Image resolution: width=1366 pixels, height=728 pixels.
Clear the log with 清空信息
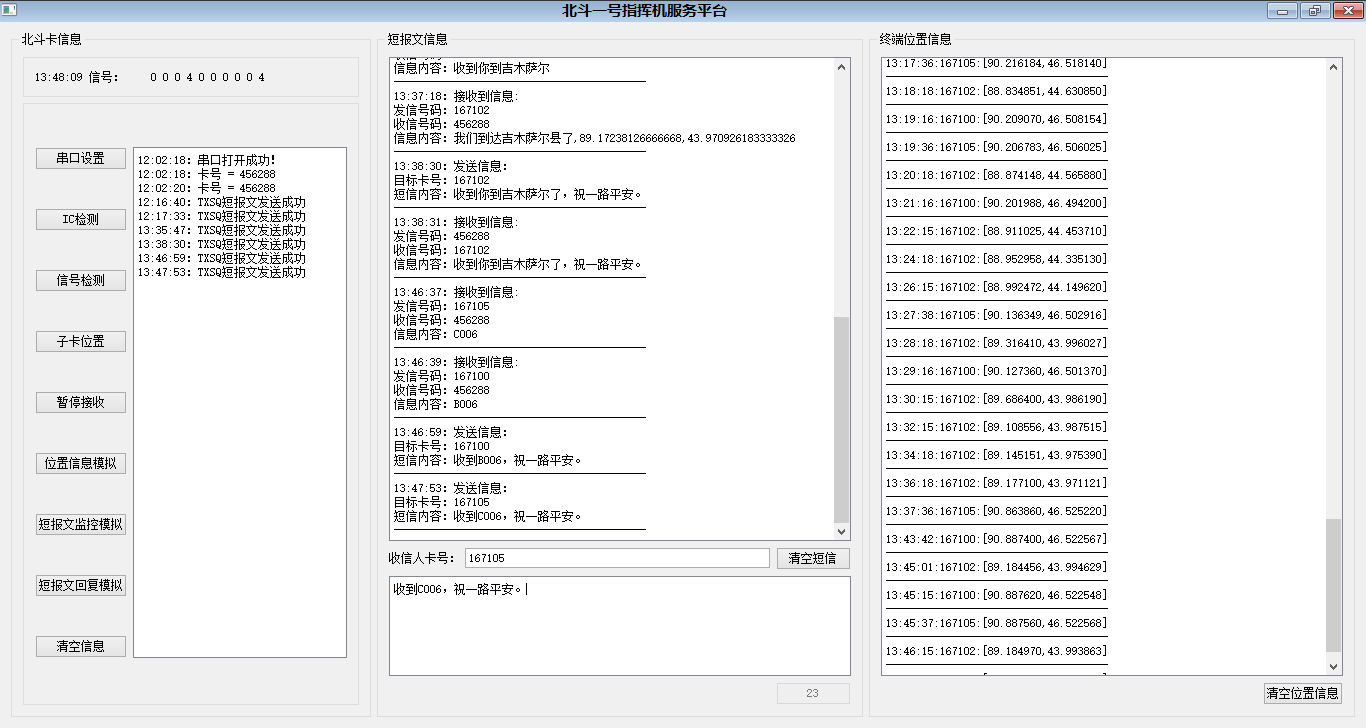pyautogui.click(x=81, y=646)
